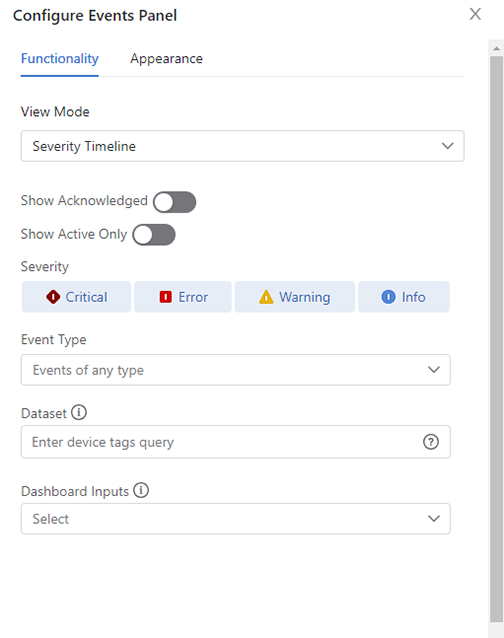Click the device tags query help icon
Image resolution: width=504 pixels, height=638 pixels.
(x=431, y=442)
